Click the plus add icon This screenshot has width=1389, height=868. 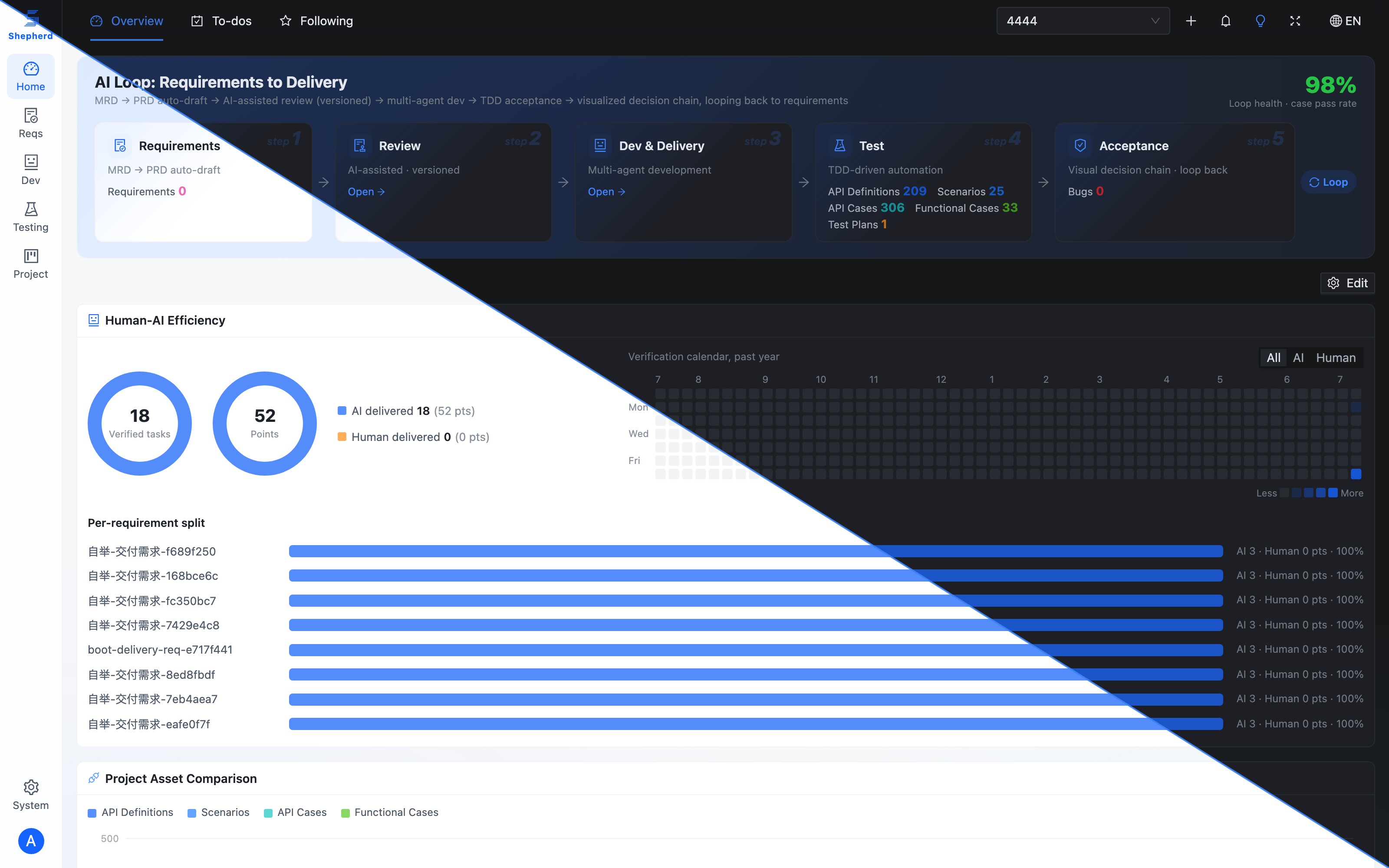[1191, 21]
